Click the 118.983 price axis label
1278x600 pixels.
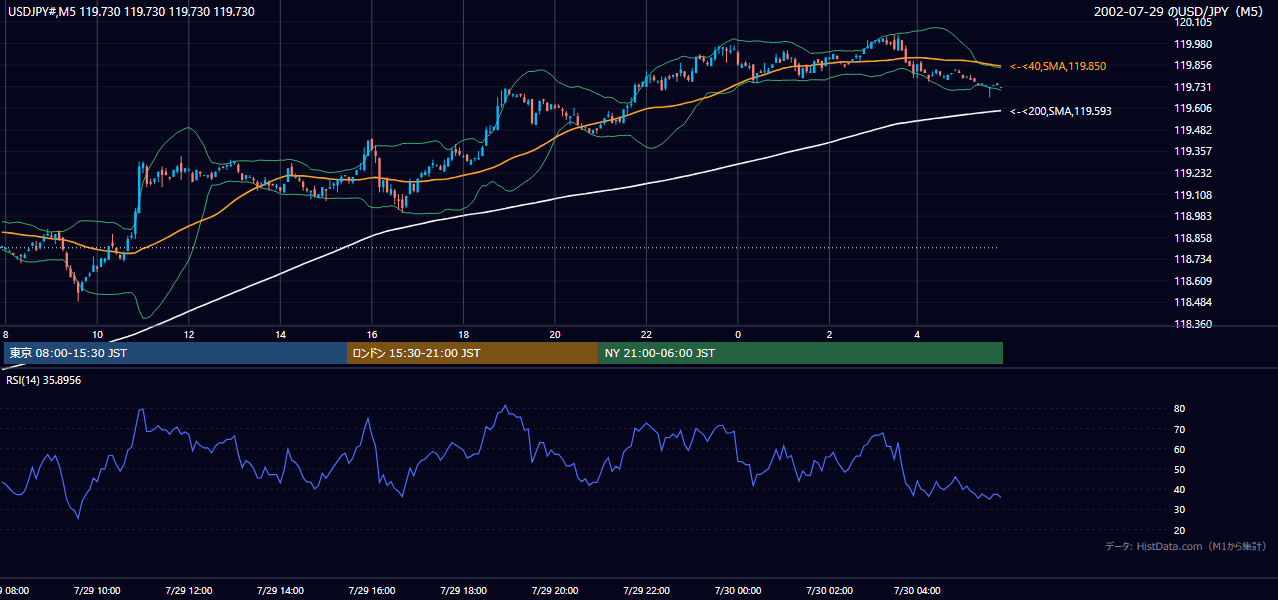(x=1194, y=216)
